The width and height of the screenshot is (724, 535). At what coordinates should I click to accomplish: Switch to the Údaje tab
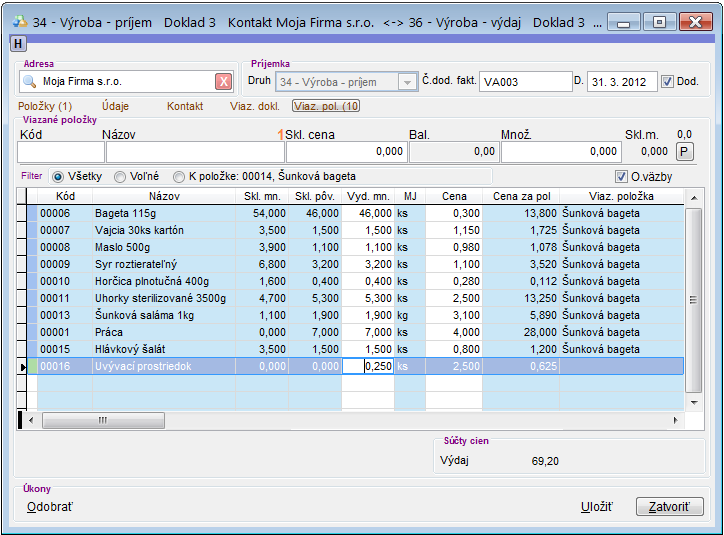tap(115, 105)
